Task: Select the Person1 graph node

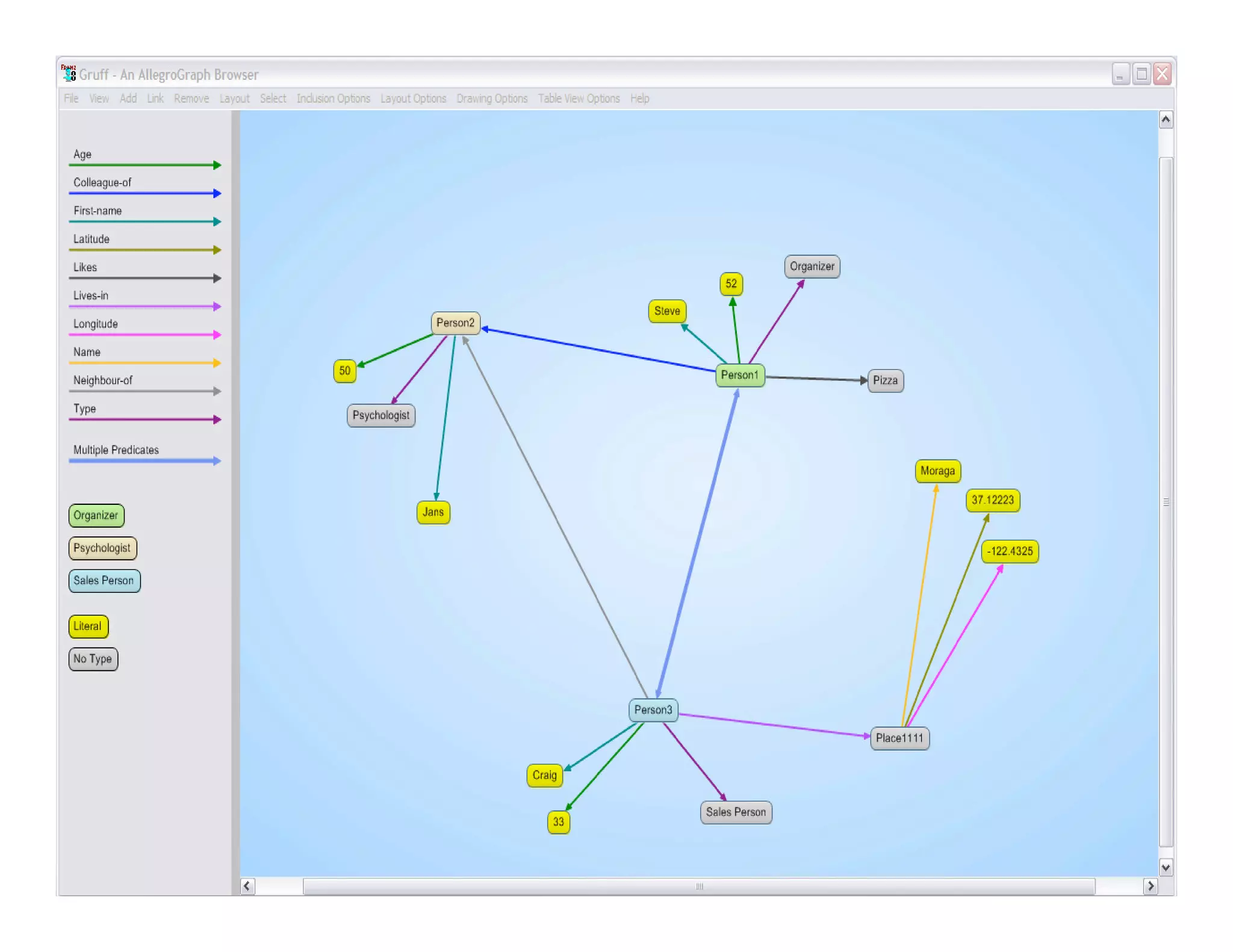Action: (x=739, y=376)
